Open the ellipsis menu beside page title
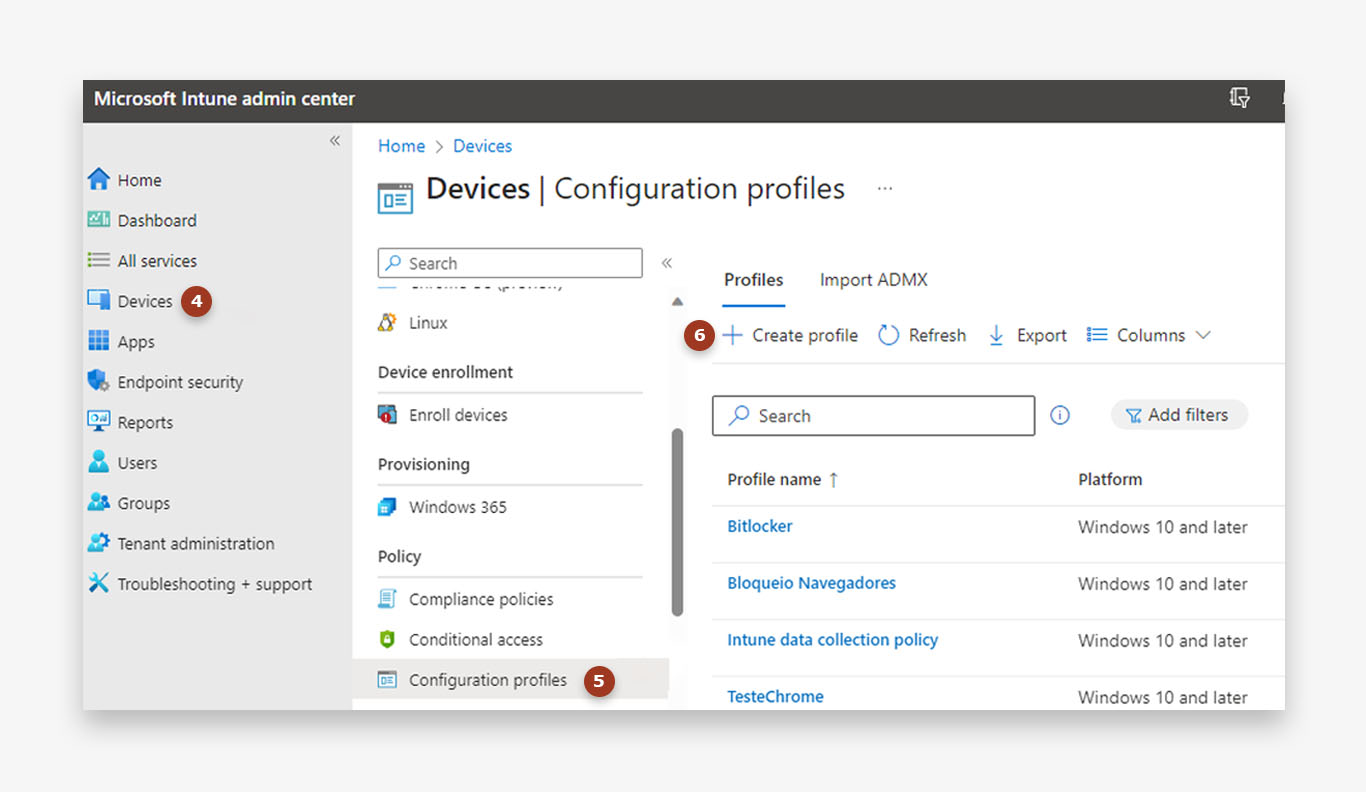1366x792 pixels. (x=885, y=188)
